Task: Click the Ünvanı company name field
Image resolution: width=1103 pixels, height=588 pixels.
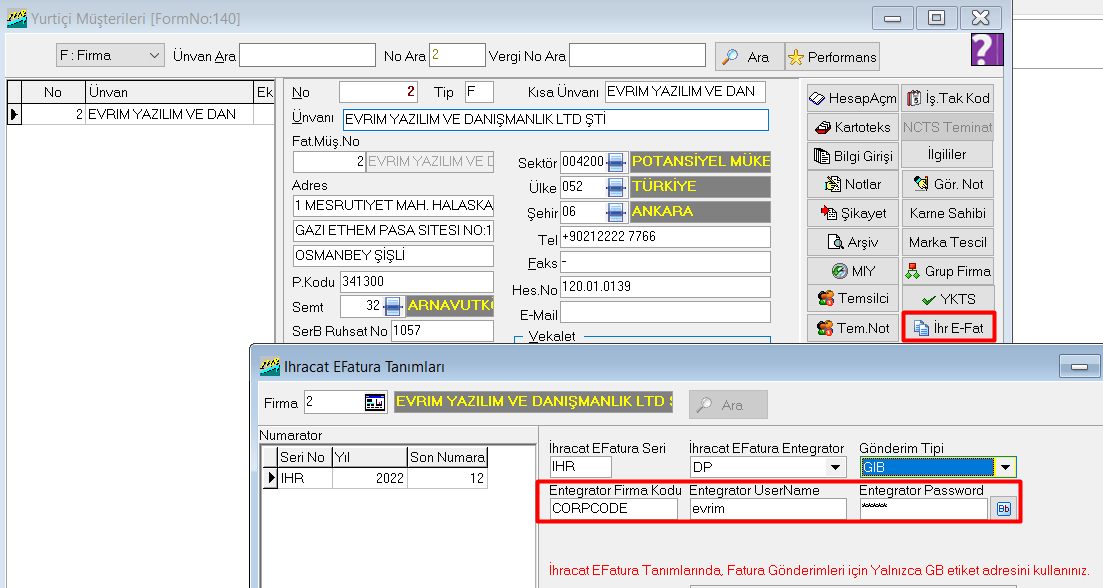Action: [x=556, y=120]
